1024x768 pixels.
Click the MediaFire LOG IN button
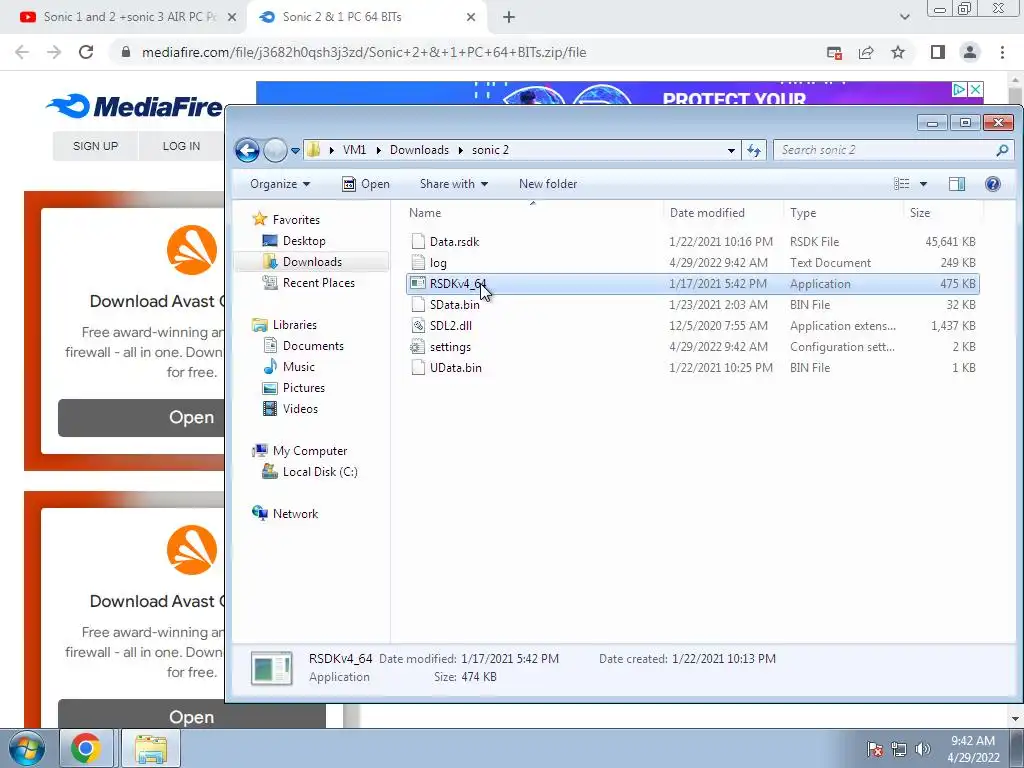click(x=181, y=146)
